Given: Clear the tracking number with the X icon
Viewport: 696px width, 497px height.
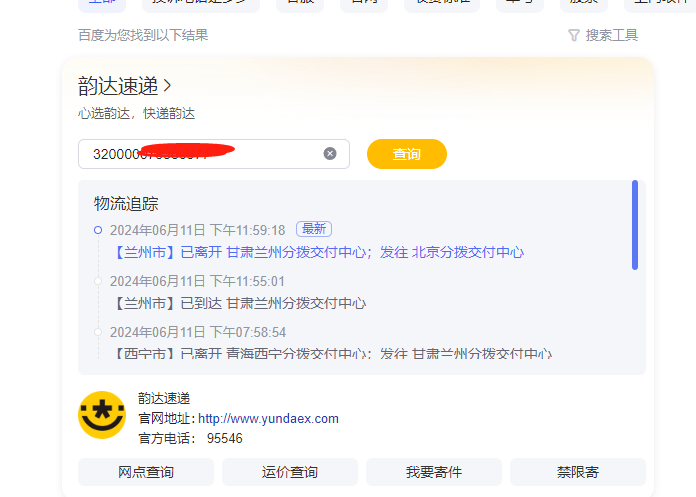Looking at the screenshot, I should [x=330, y=154].
